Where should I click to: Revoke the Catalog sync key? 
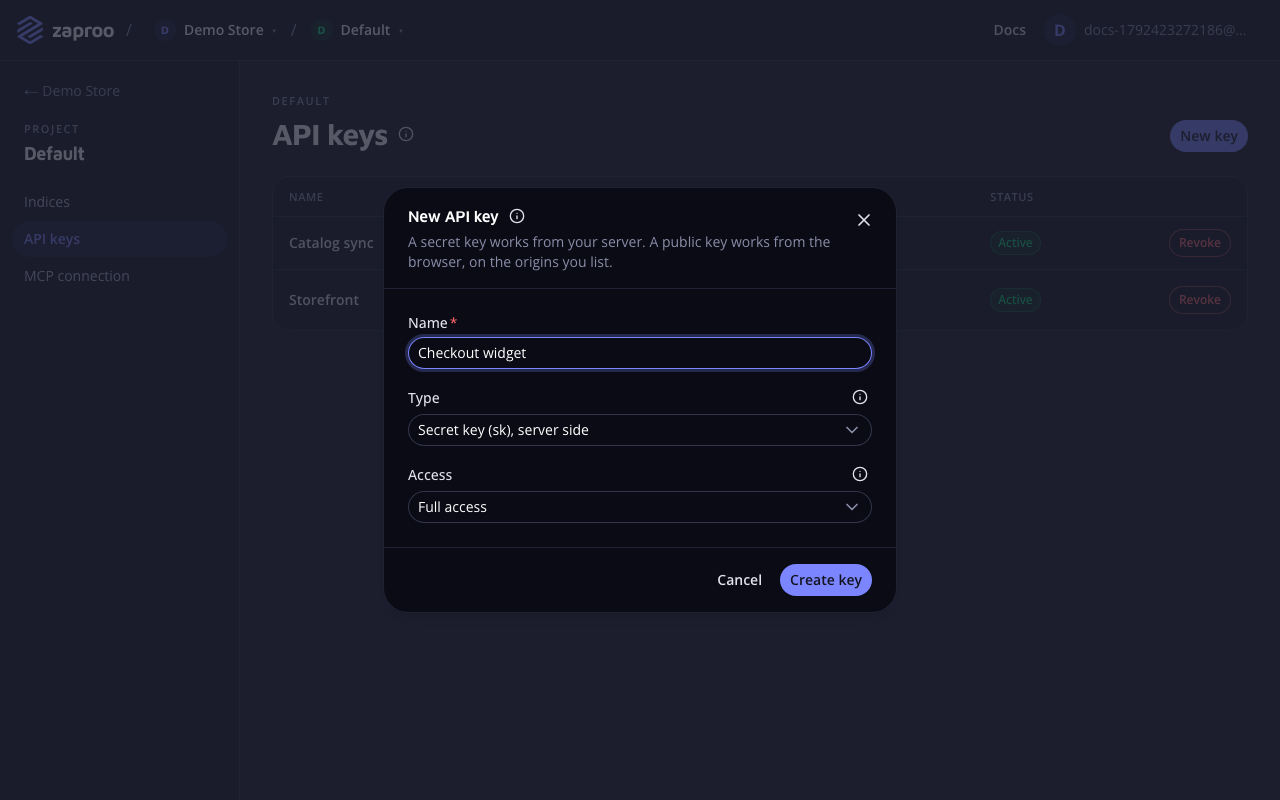coord(1200,243)
